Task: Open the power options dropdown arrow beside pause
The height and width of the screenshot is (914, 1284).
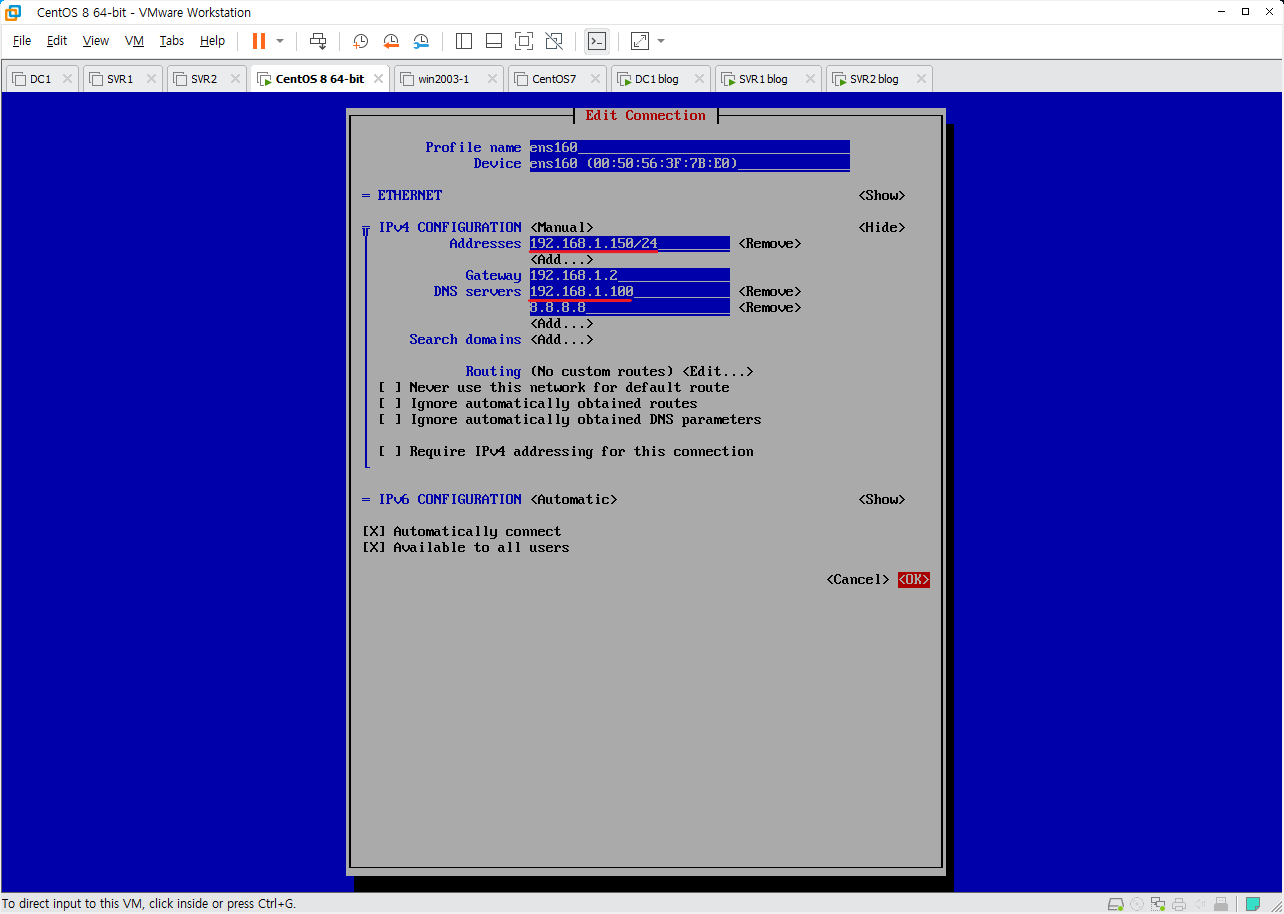Action: click(x=280, y=41)
